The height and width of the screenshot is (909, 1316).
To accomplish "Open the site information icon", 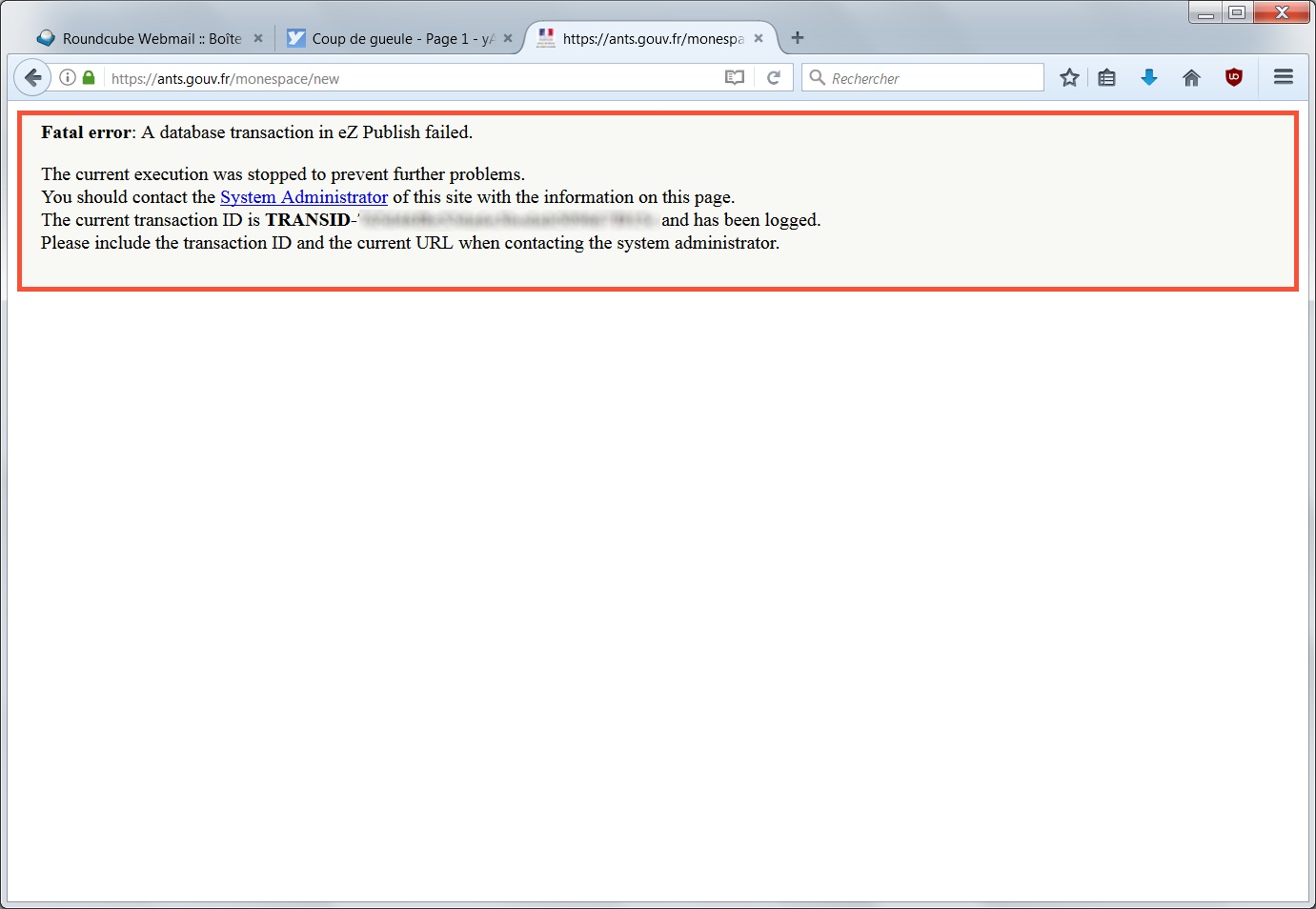I will [x=68, y=78].
